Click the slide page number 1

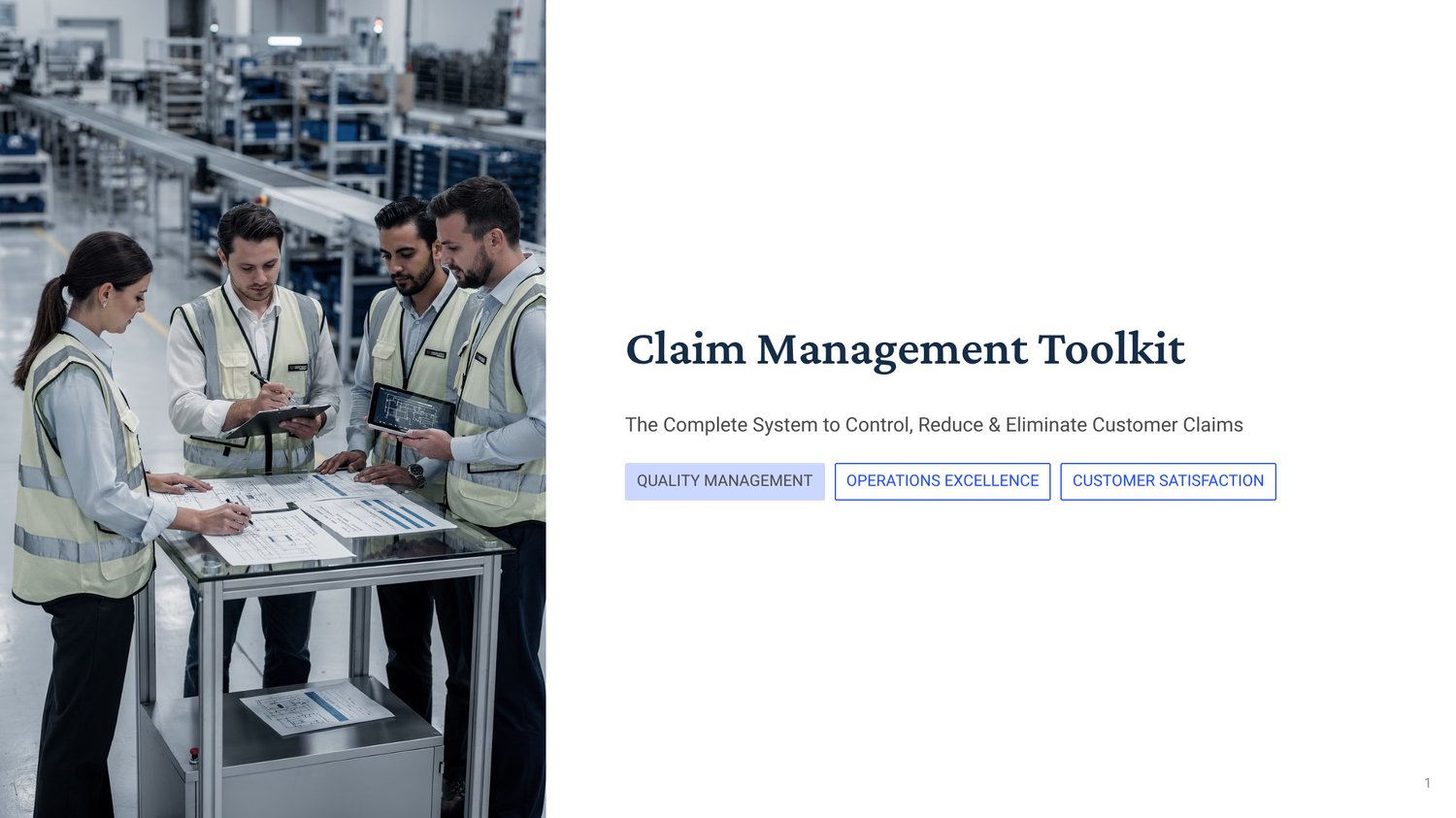(x=1427, y=783)
